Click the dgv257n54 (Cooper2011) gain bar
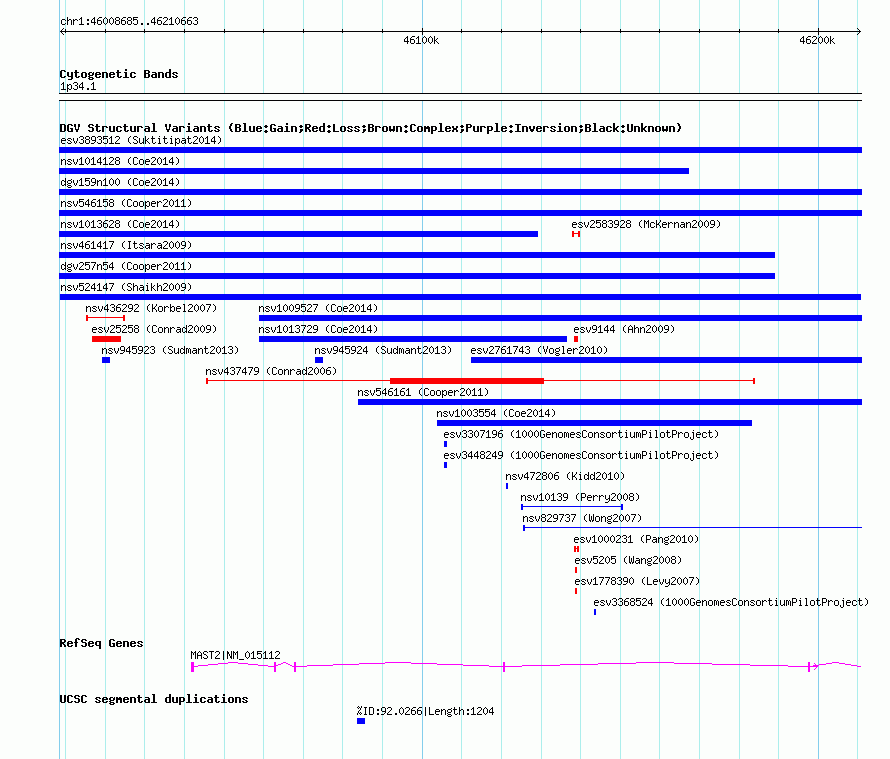Screen dimensions: 890x759 (x=417, y=276)
